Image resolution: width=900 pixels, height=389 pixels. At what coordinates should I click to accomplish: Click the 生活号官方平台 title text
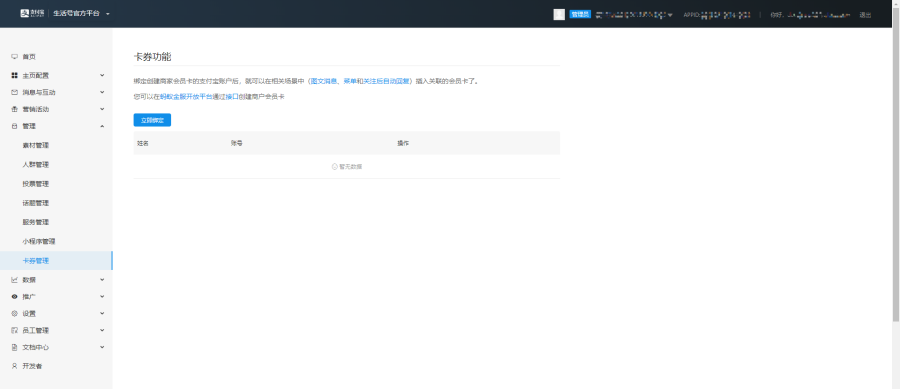tap(76, 13)
